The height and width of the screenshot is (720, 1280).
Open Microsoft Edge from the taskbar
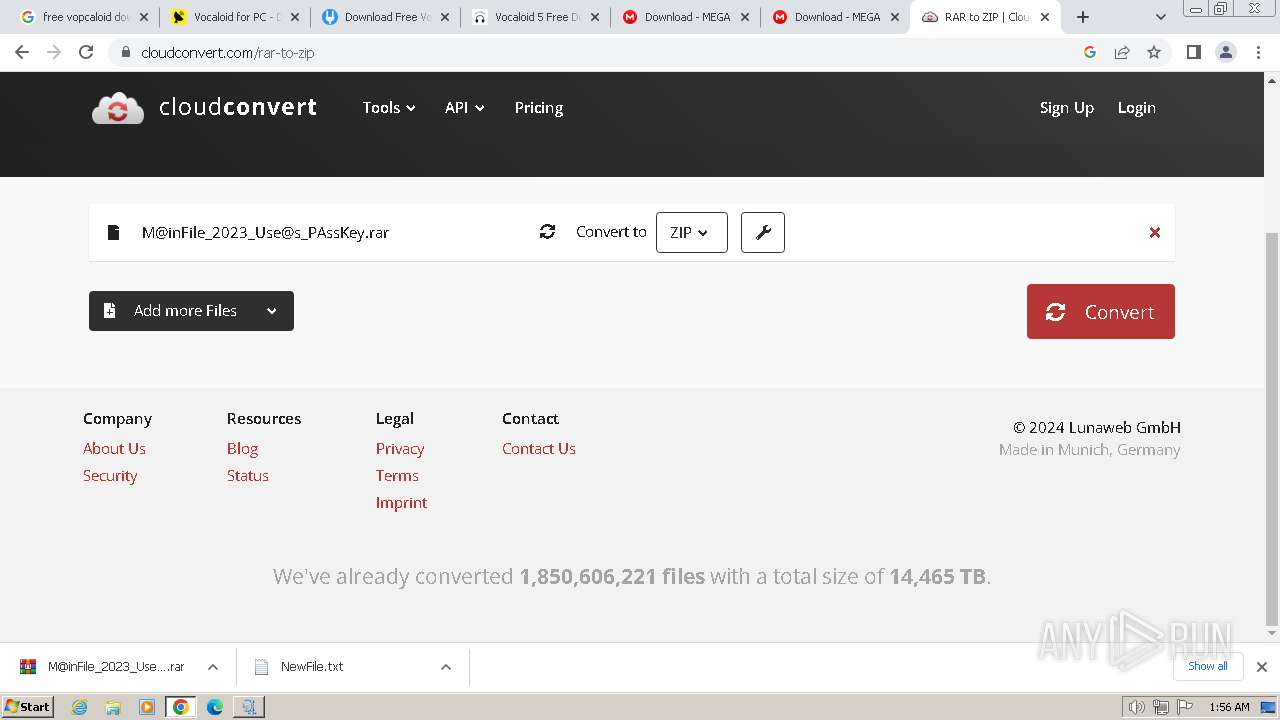tap(215, 707)
